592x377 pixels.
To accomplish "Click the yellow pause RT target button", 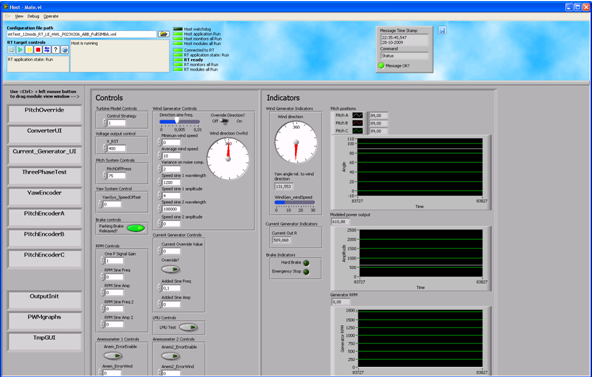I will click(29, 49).
